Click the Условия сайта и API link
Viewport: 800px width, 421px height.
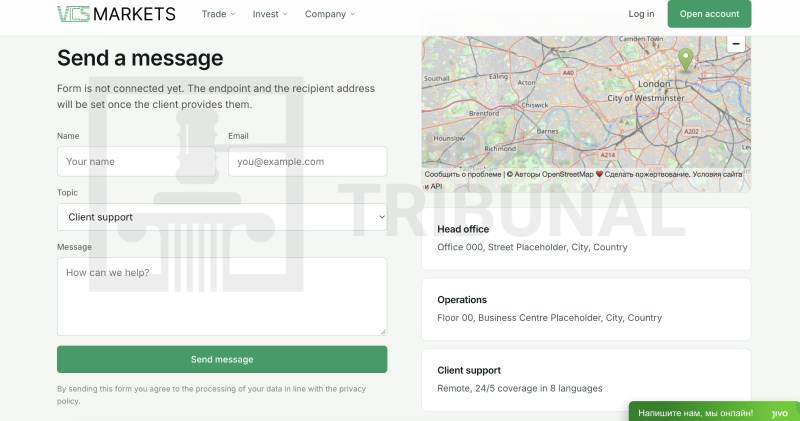(x=717, y=175)
